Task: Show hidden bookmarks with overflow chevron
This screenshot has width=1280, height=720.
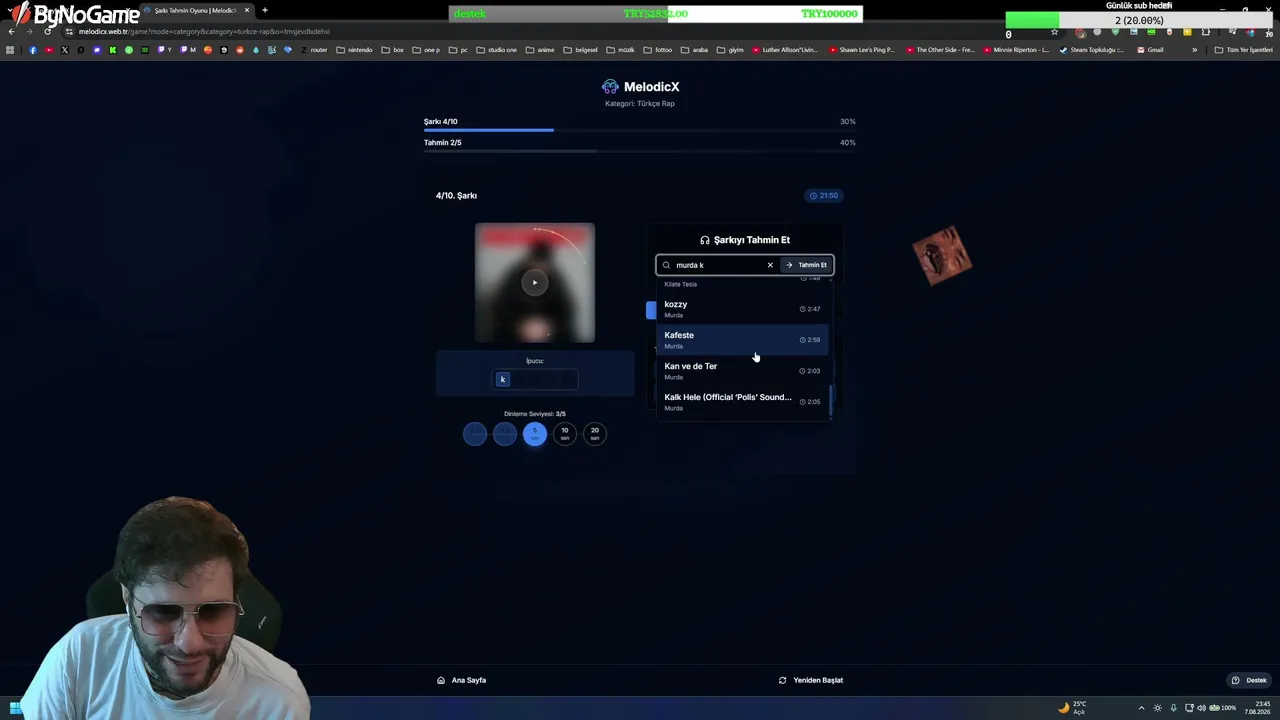Action: 1194,50
